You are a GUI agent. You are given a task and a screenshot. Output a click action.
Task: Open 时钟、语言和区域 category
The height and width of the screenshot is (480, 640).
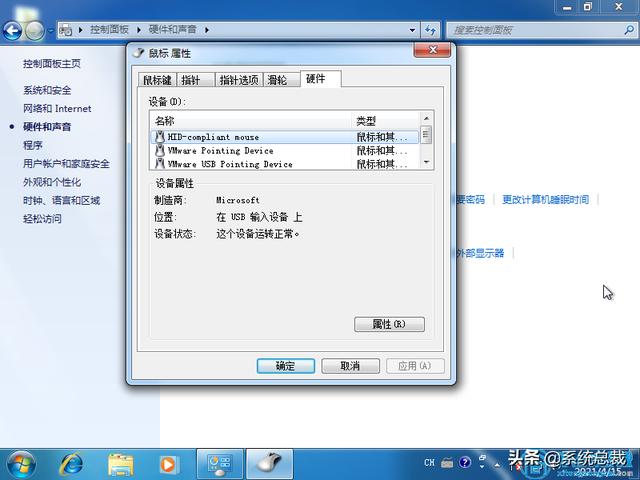61,200
